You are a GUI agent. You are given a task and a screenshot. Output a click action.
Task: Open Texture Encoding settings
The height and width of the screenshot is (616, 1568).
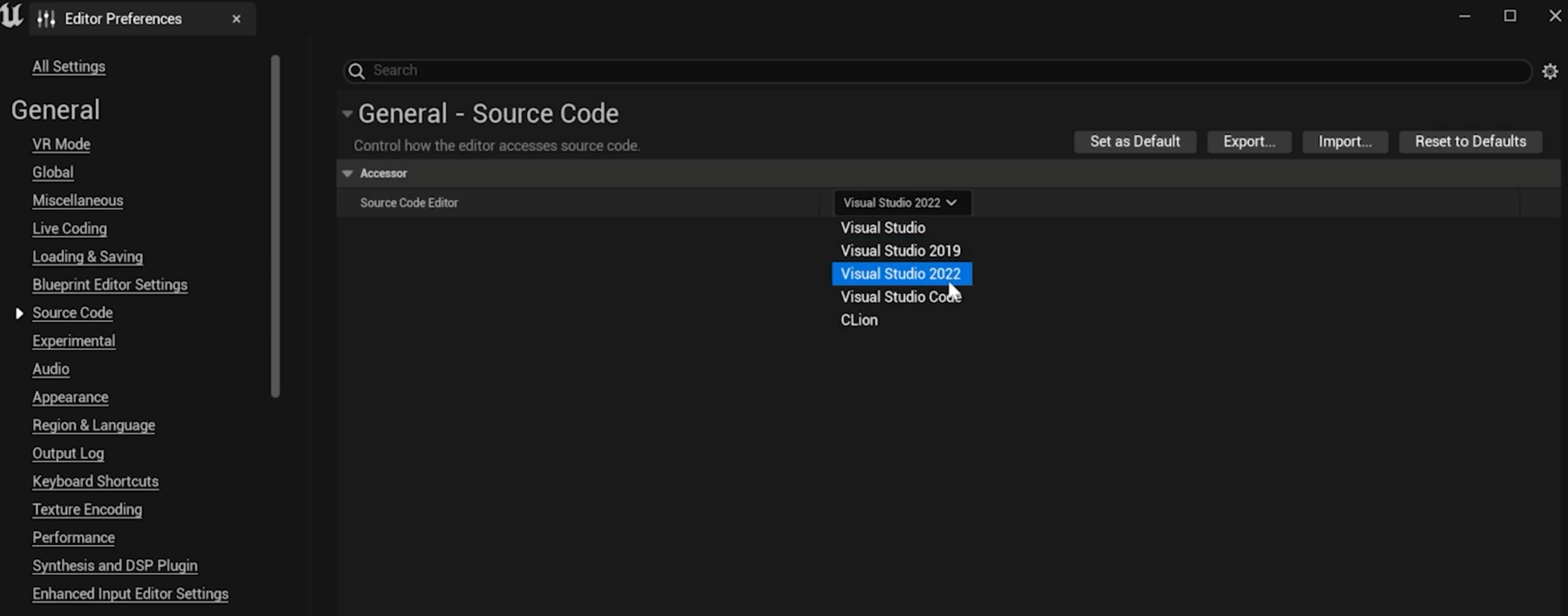[x=88, y=510]
